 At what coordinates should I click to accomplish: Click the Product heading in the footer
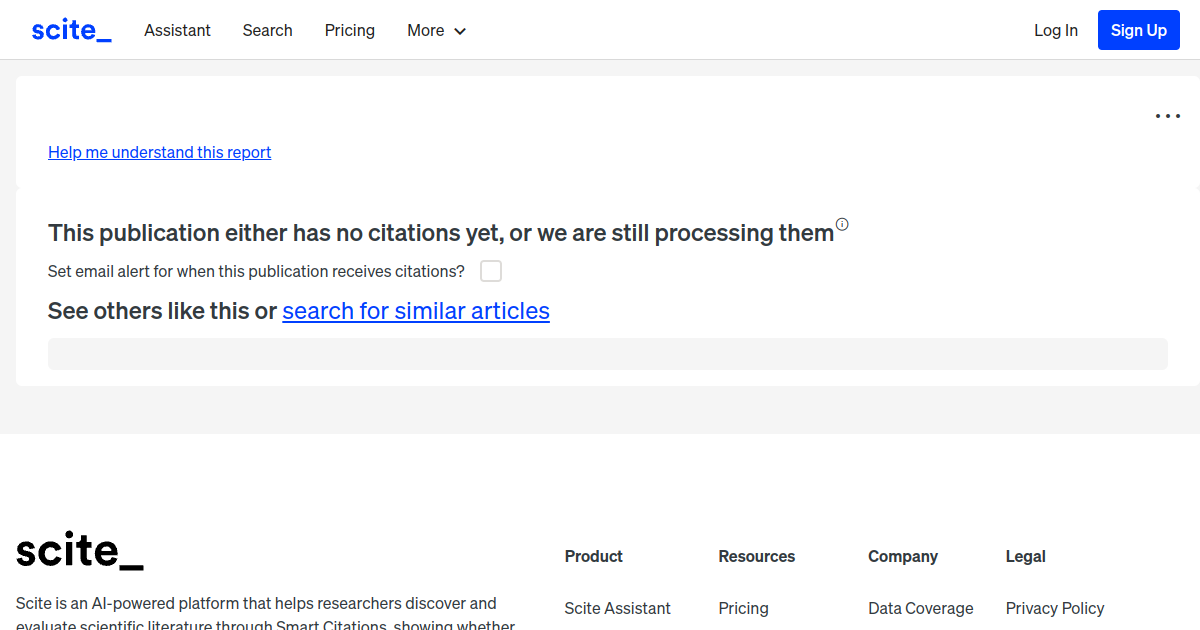pos(593,556)
